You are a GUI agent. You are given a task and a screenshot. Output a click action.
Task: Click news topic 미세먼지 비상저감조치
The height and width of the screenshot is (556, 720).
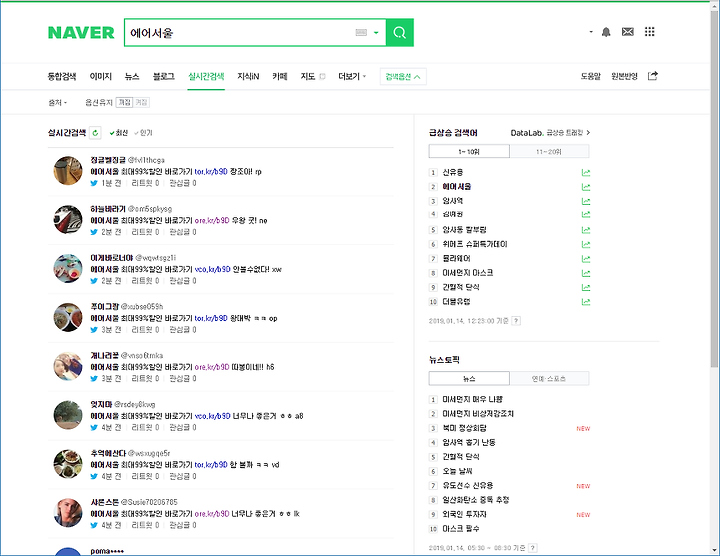point(478,414)
